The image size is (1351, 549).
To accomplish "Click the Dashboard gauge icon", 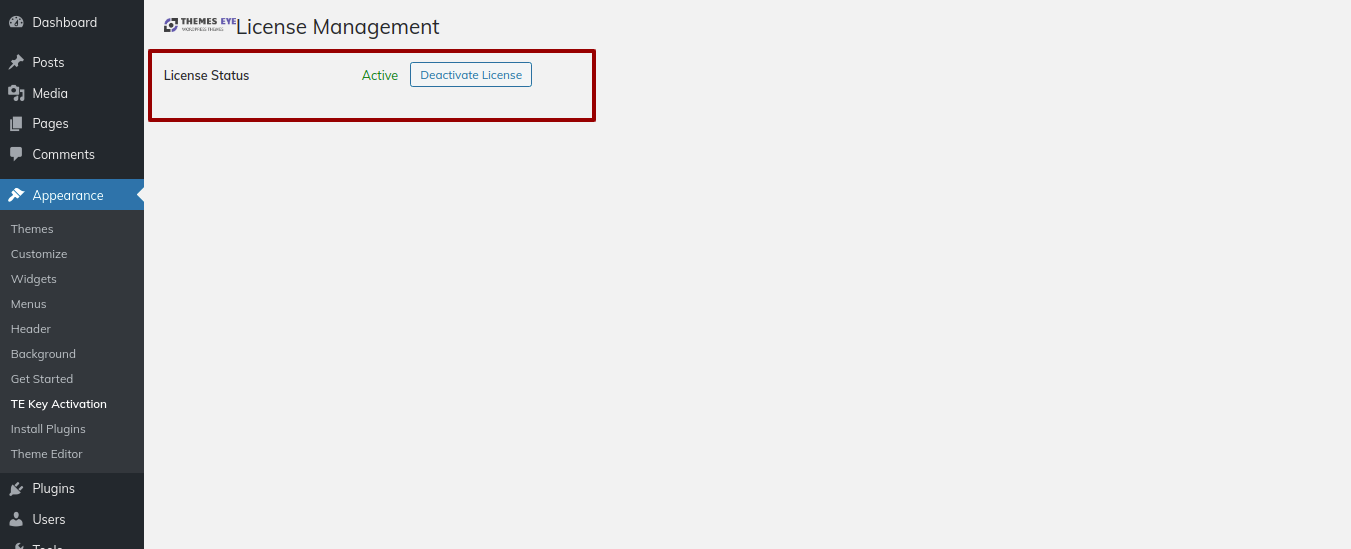I will click(16, 22).
